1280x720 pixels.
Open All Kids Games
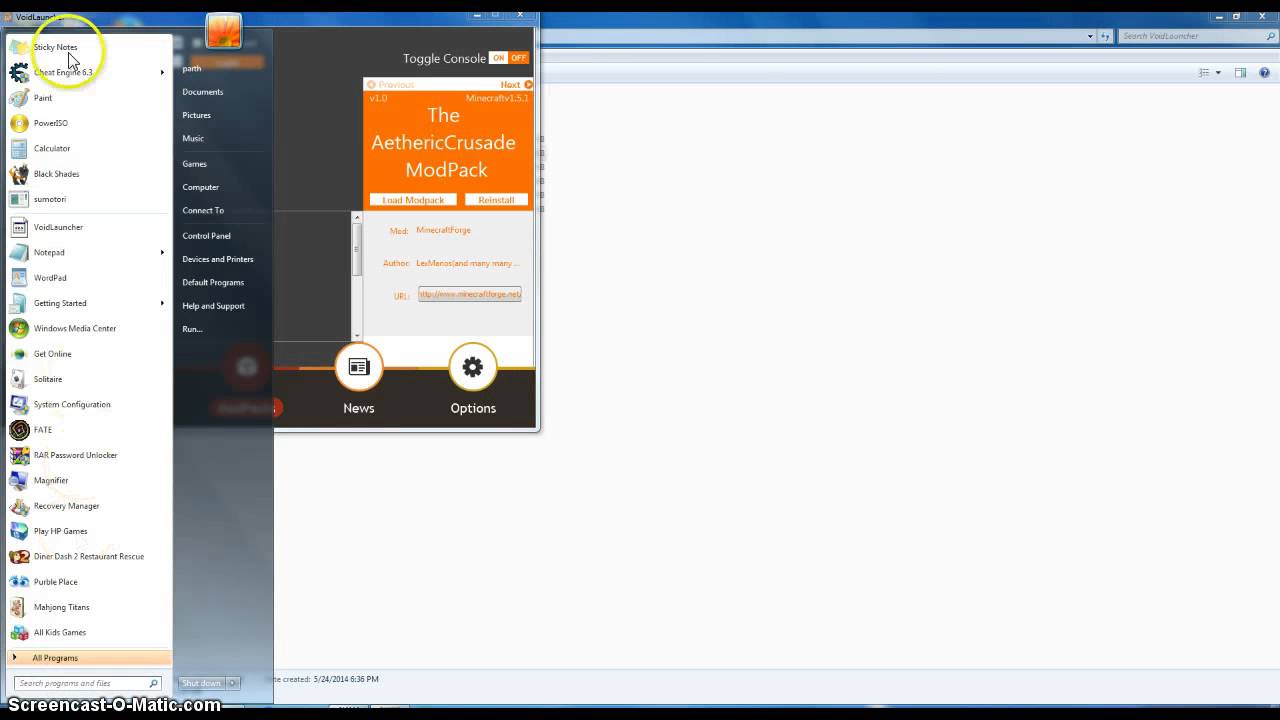point(88,632)
